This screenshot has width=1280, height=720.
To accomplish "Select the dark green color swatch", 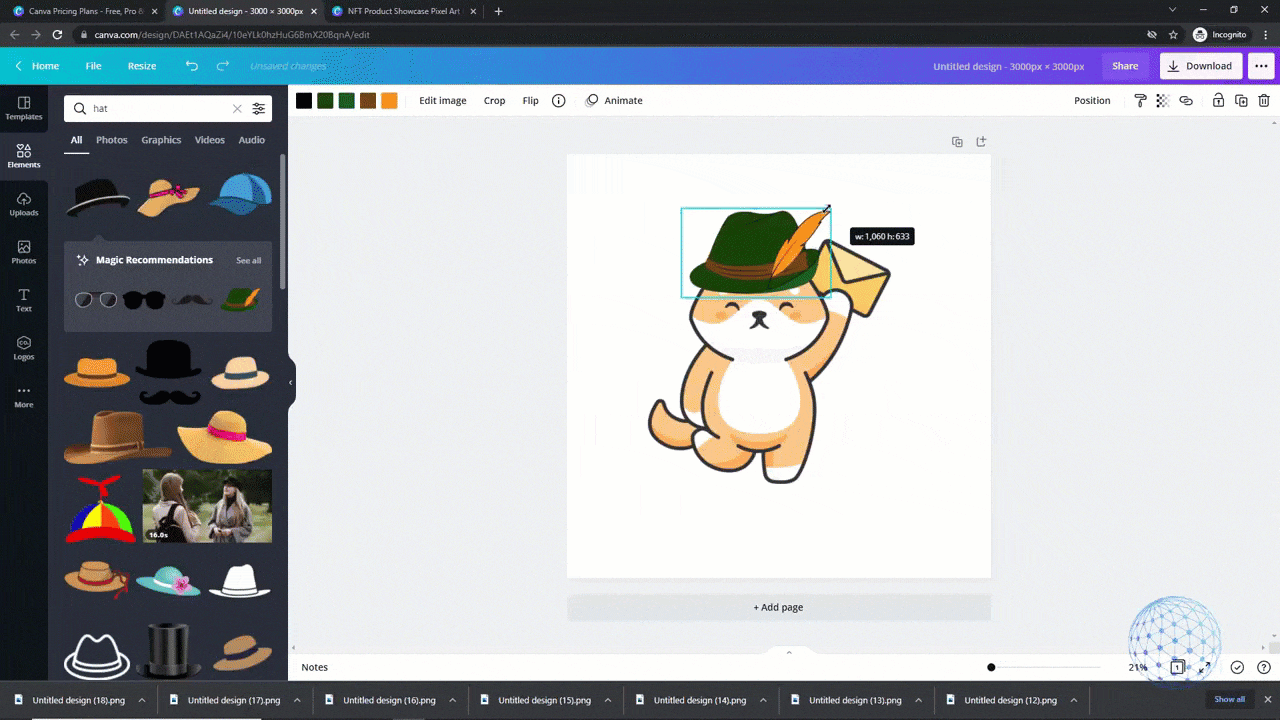I will pos(325,100).
